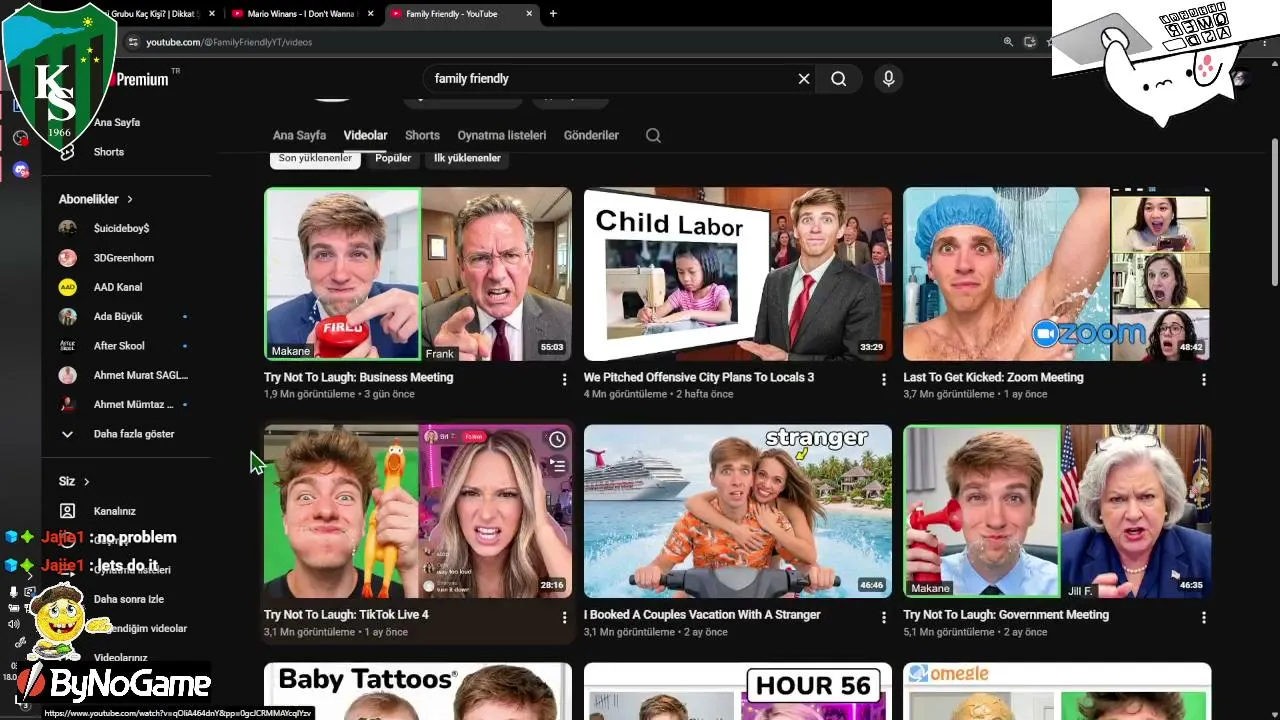The height and width of the screenshot is (720, 1280).
Task: Open video title We Pitched Offensive City Plans To Locals 3
Action: [x=699, y=377]
